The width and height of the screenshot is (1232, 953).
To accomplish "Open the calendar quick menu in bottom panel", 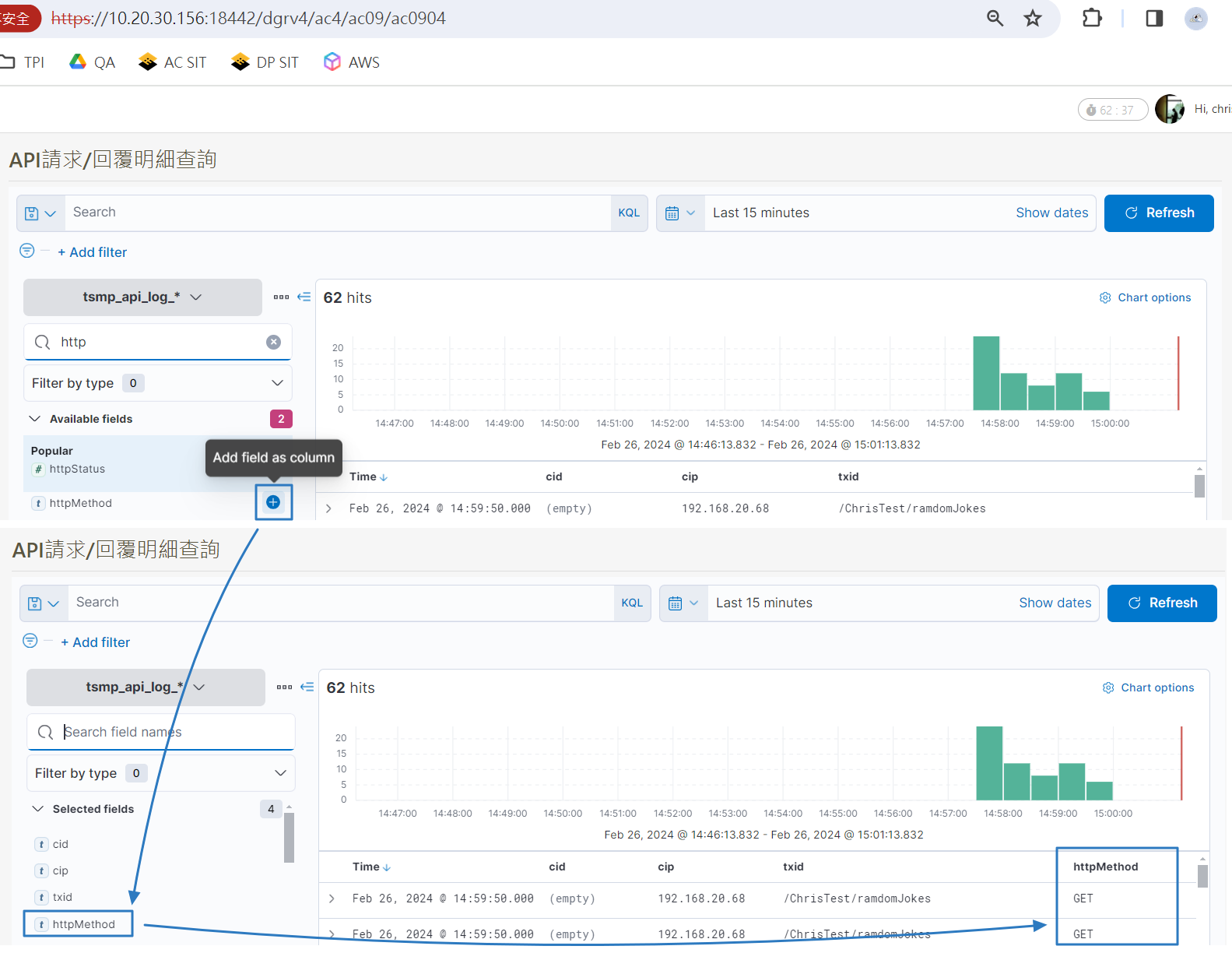I will pyautogui.click(x=683, y=603).
